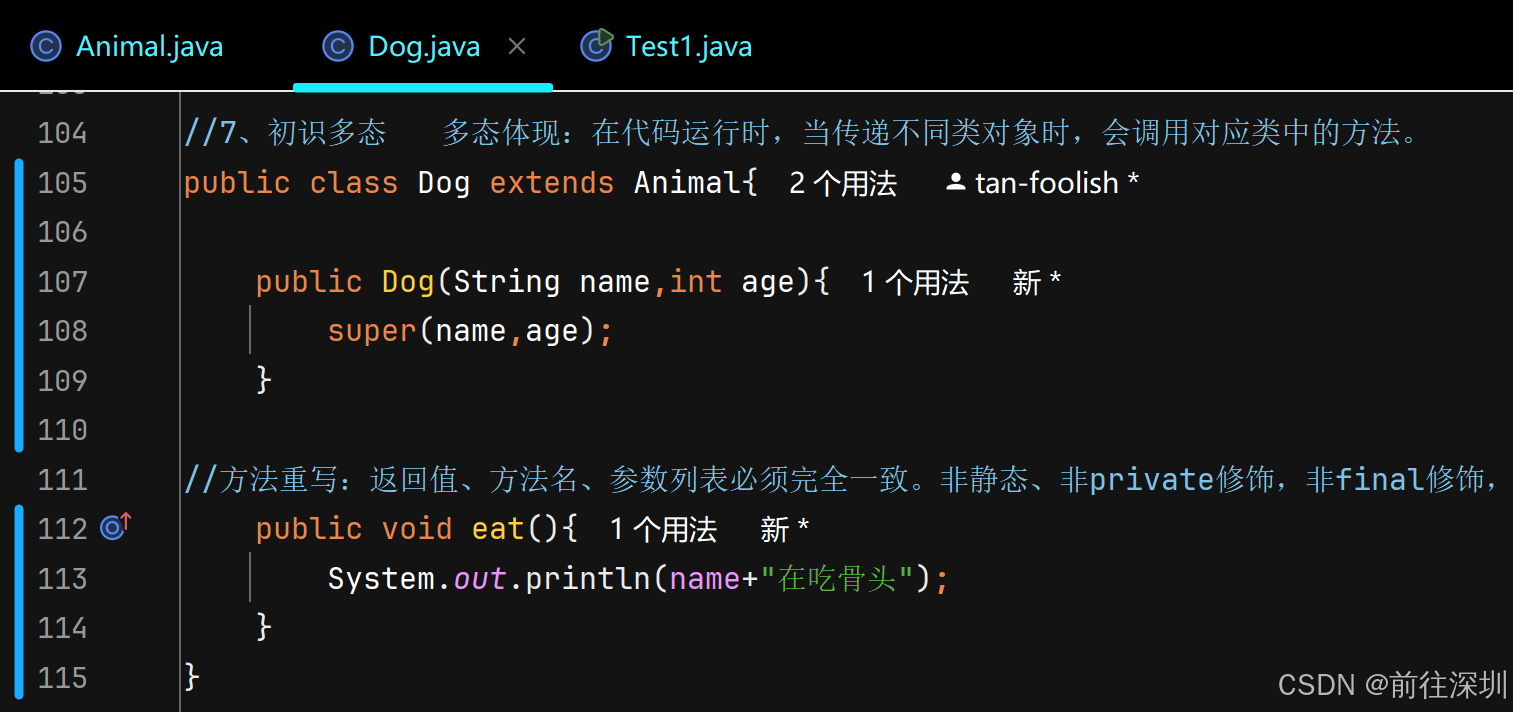
Task: Click the 'eat' method name on line 112
Action: (498, 529)
